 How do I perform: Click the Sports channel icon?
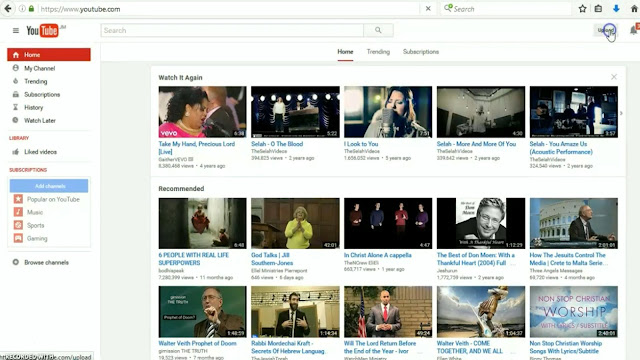18,225
